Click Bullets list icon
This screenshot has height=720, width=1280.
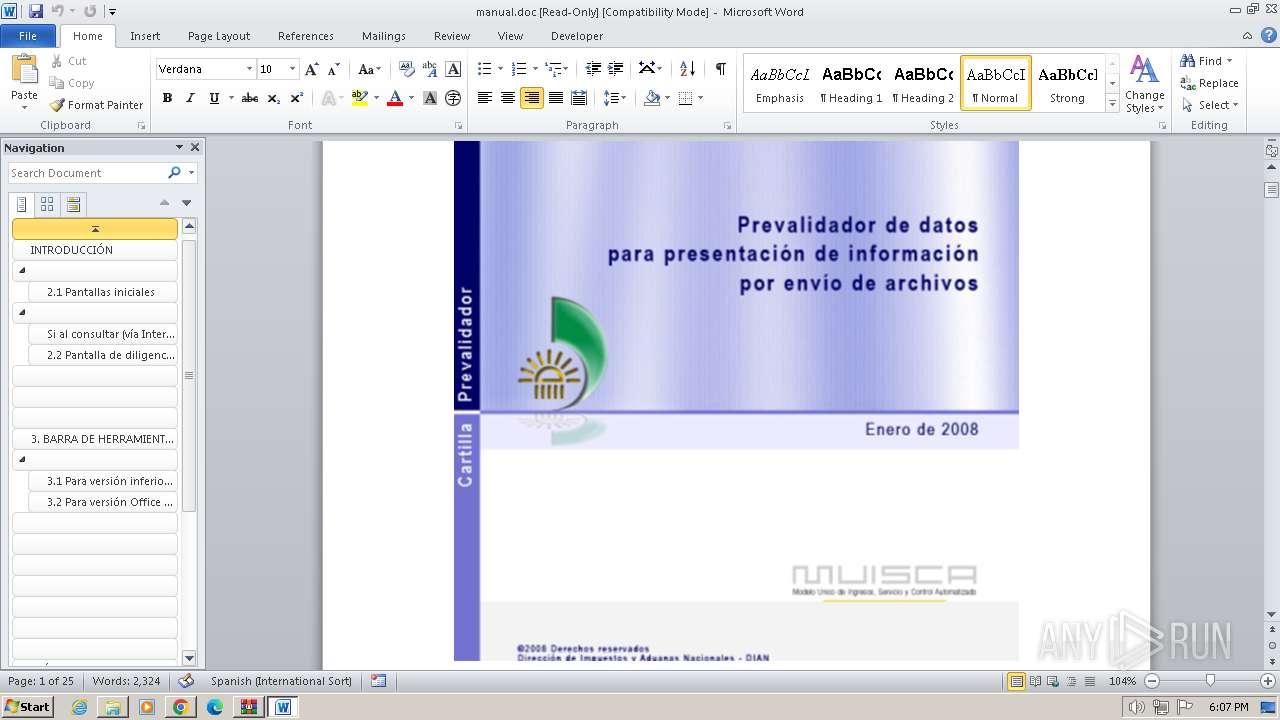pyautogui.click(x=484, y=69)
